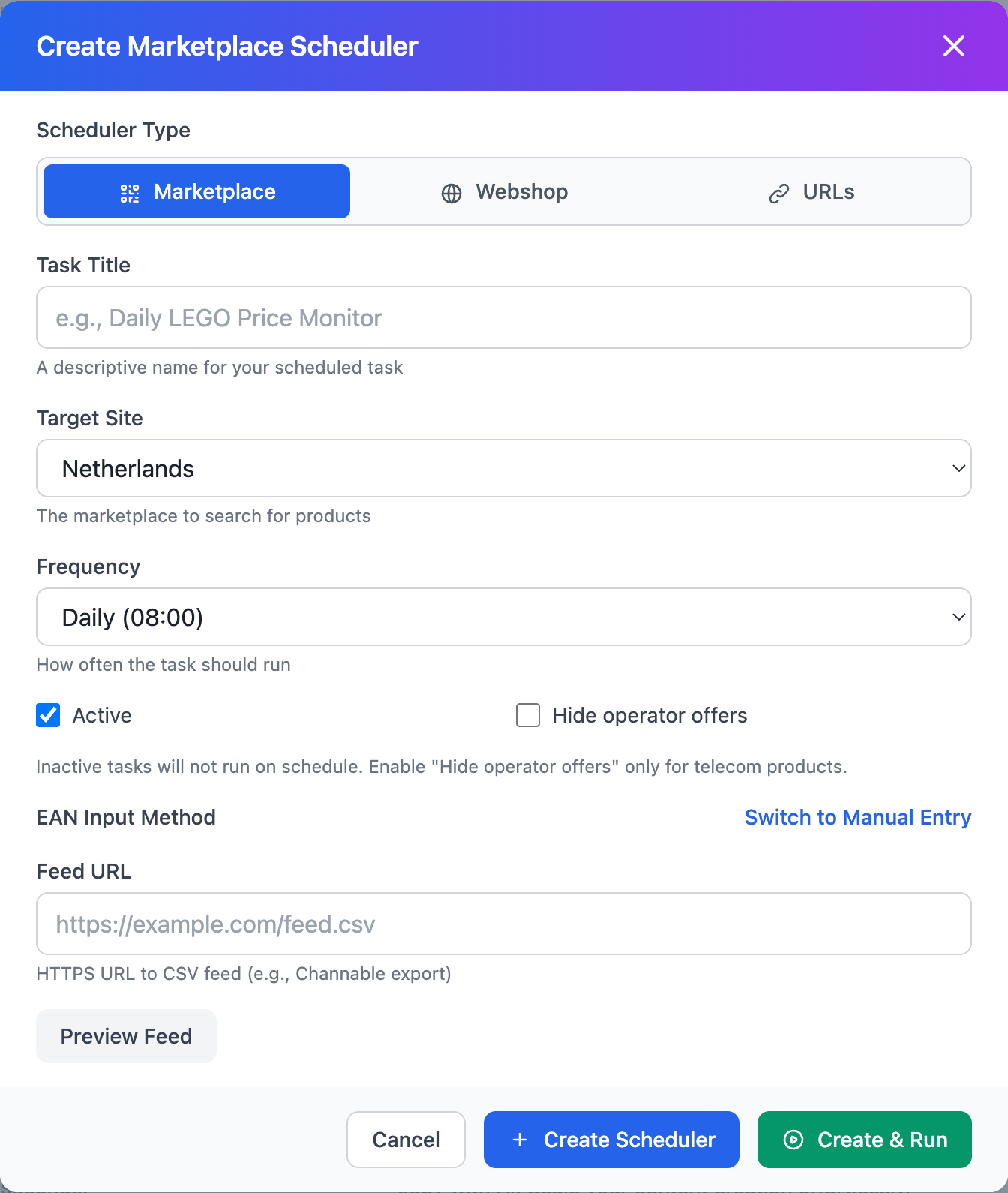
Task: Select the Marketplace scheduler type icon
Action: (128, 192)
